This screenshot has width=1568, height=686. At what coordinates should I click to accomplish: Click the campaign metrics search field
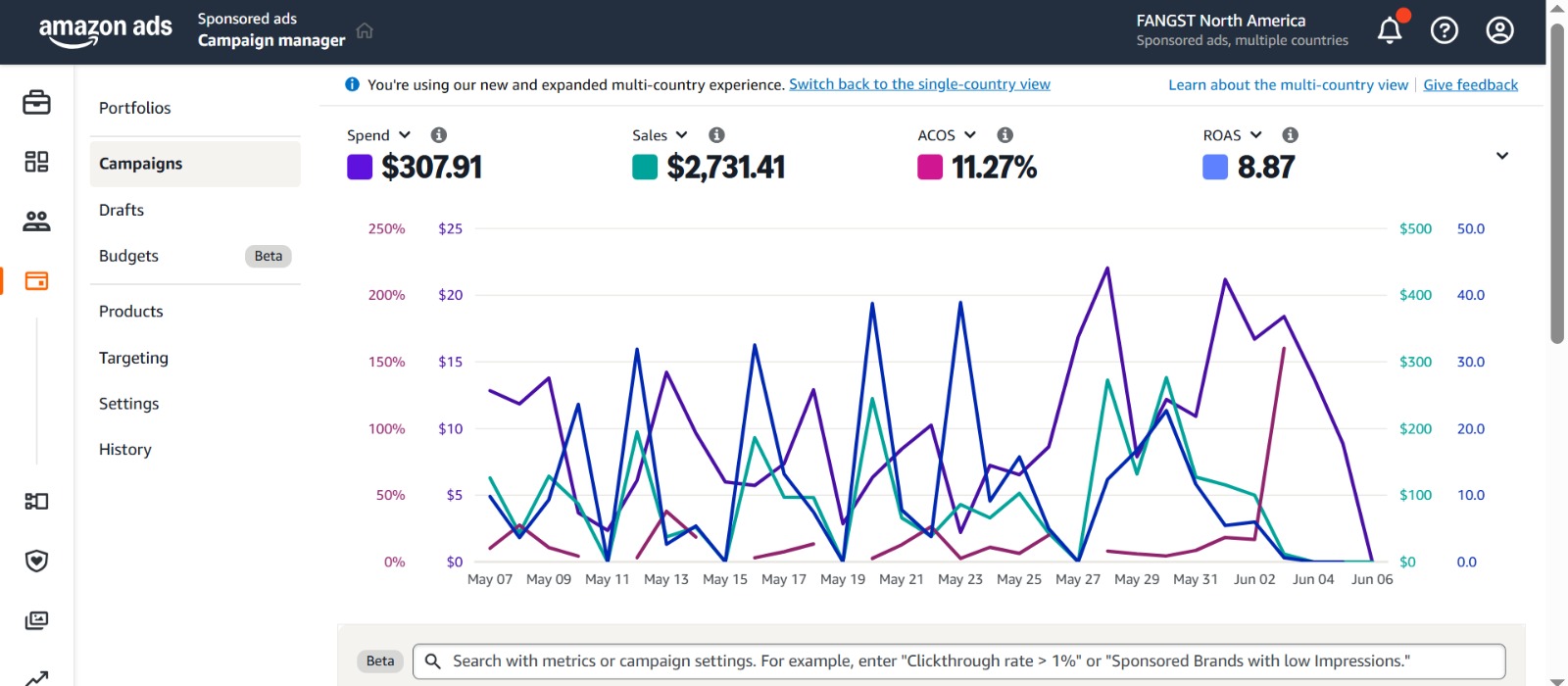point(960,661)
